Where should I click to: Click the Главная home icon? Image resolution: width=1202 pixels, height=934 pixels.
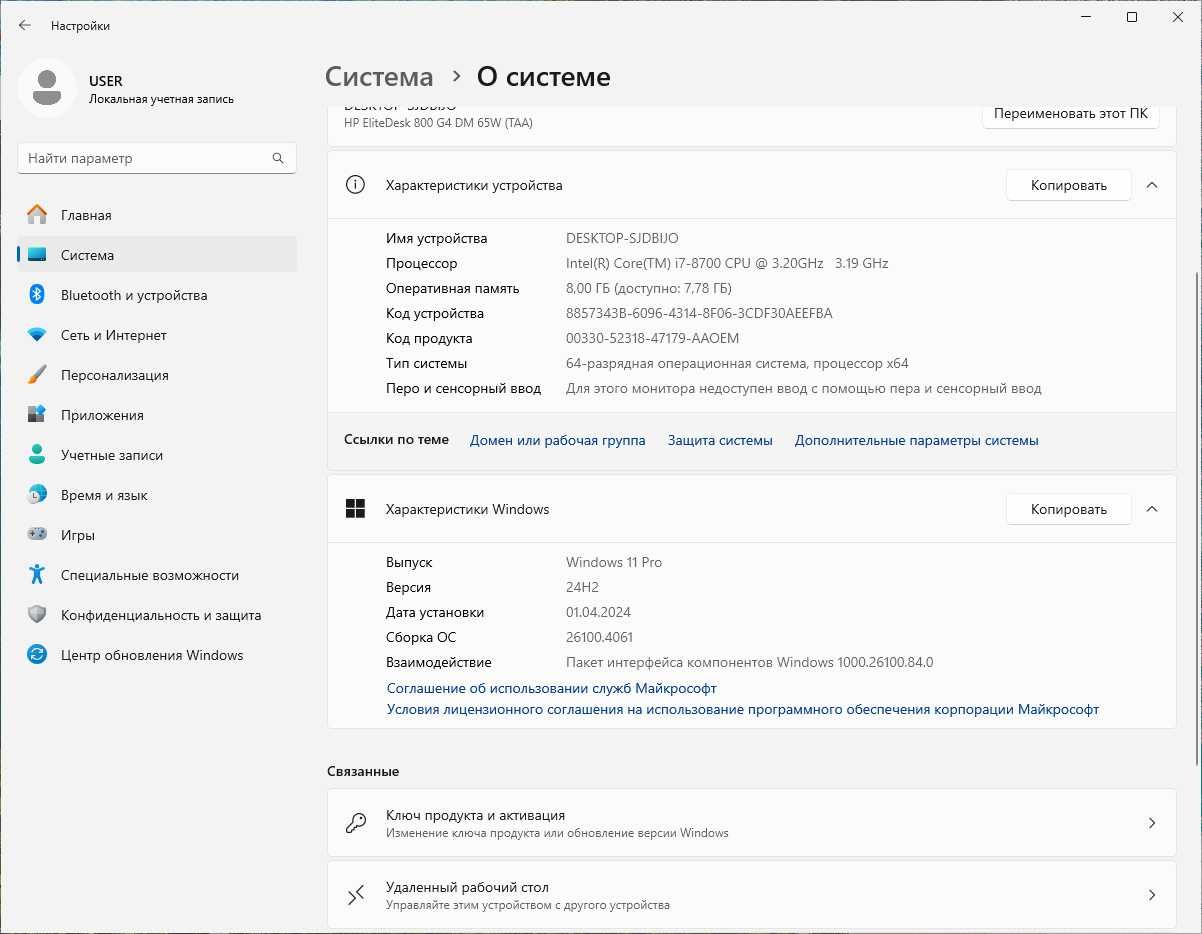pos(37,215)
